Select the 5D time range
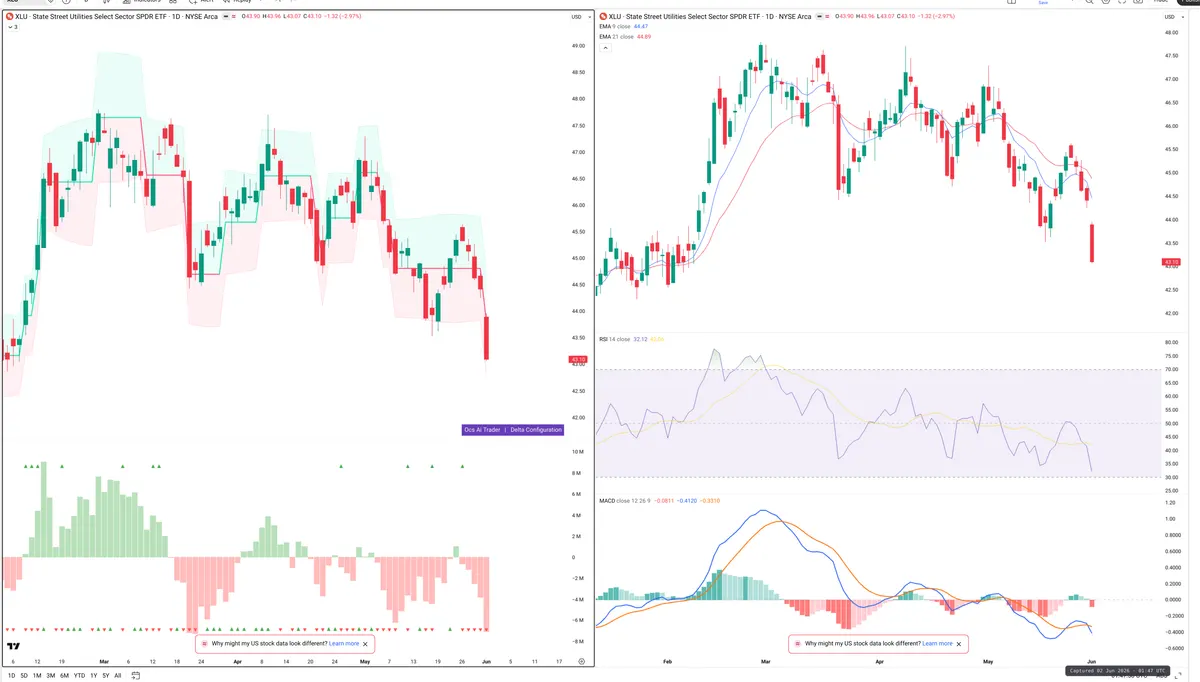 24,675
